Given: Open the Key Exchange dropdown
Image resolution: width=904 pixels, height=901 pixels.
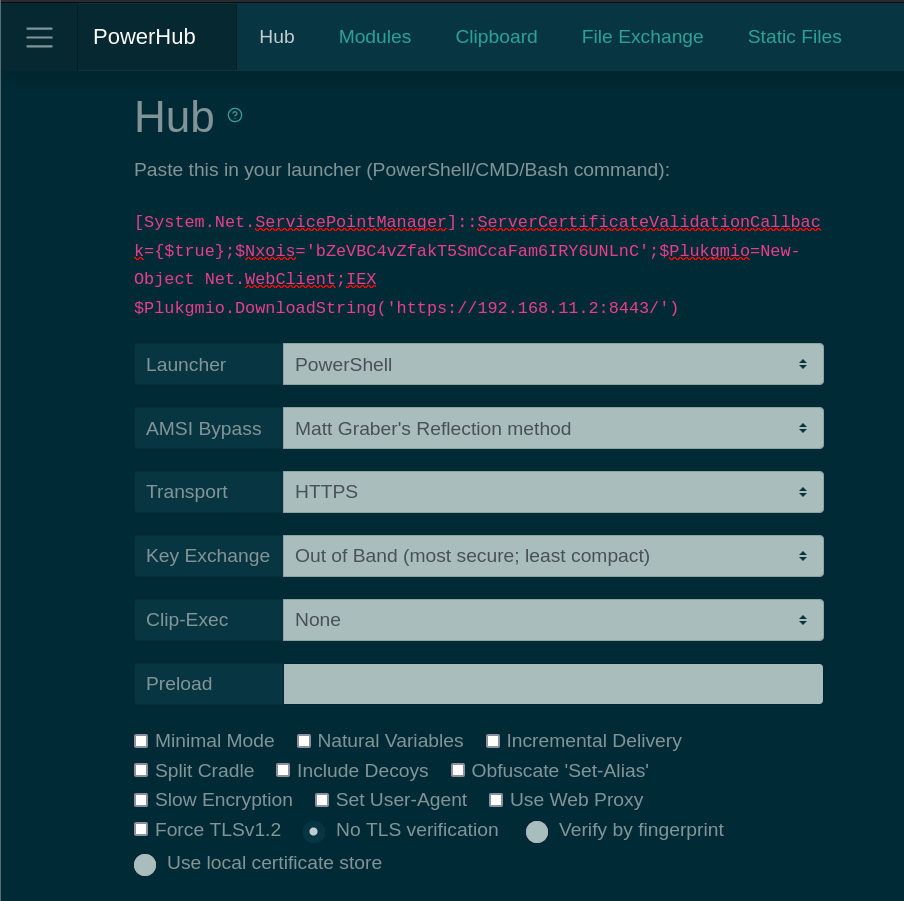Looking at the screenshot, I should (553, 556).
